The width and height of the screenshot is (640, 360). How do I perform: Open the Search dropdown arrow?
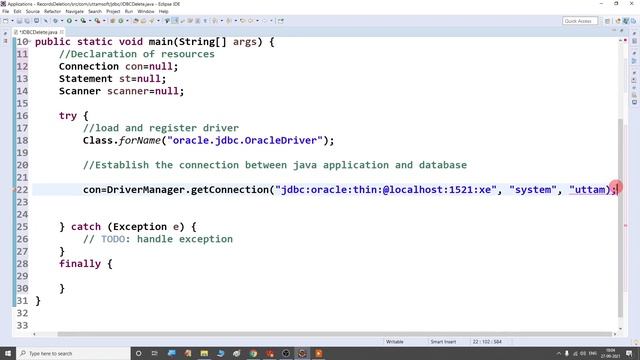[x=158, y=21]
